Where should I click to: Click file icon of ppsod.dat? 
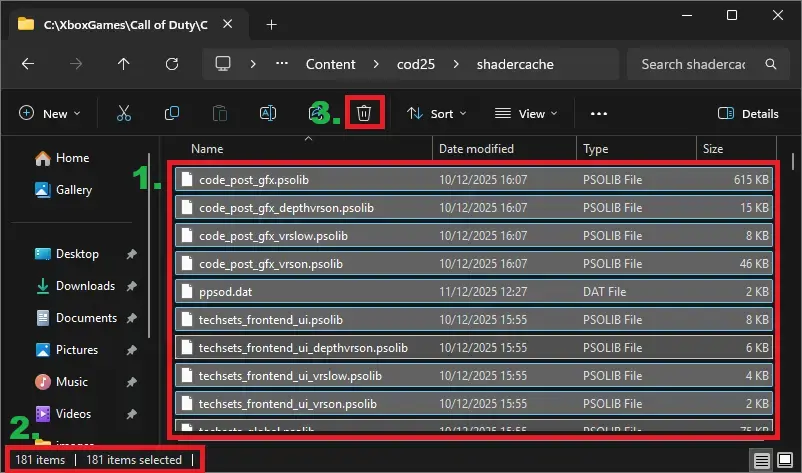187,291
